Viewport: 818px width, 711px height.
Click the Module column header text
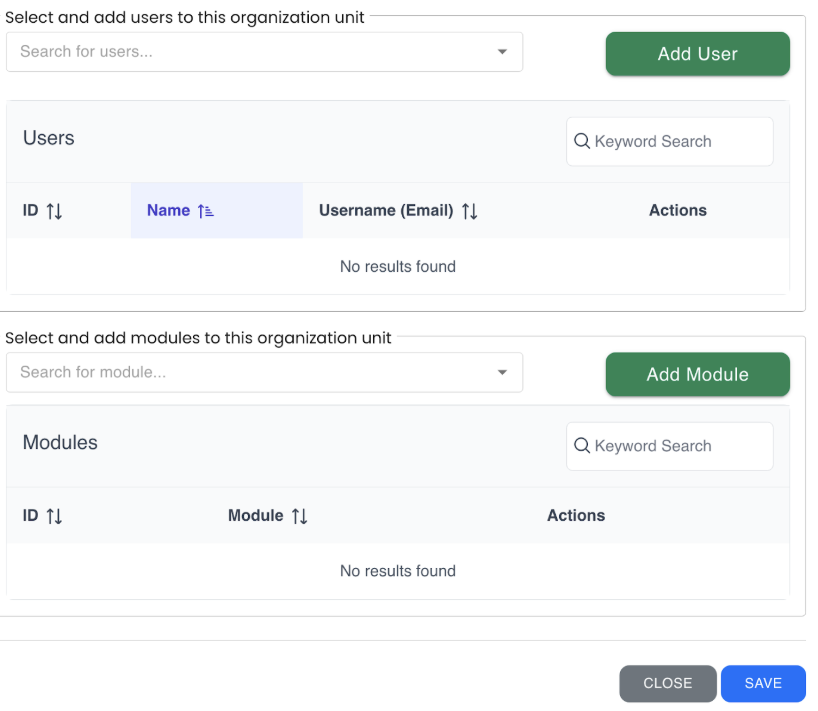(256, 516)
